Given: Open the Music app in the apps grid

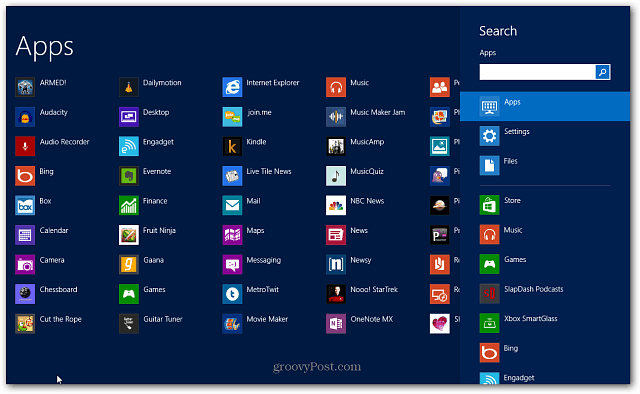Looking at the screenshot, I should 336,87.
